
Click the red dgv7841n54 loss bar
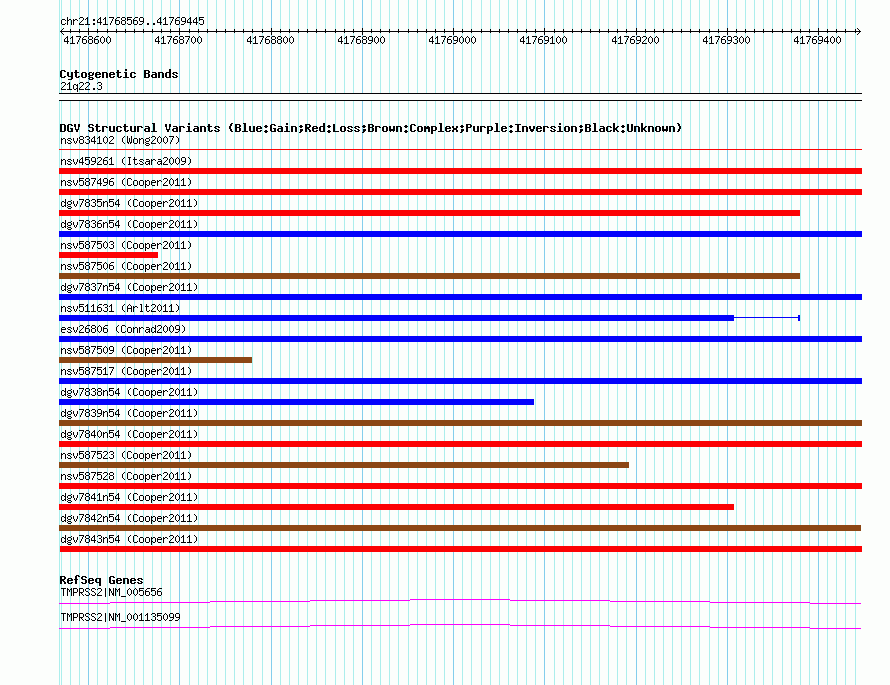click(x=396, y=507)
